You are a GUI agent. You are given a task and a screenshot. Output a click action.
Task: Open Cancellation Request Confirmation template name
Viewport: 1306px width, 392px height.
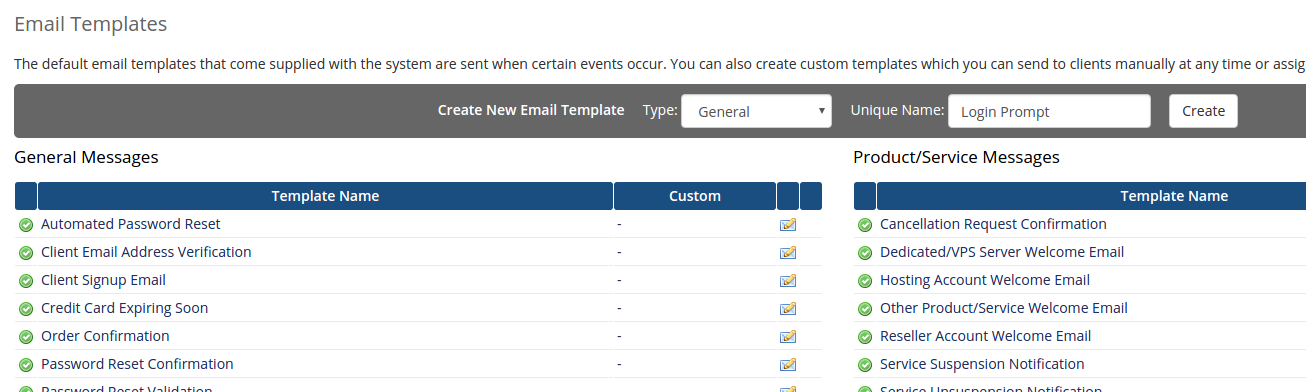[993, 224]
